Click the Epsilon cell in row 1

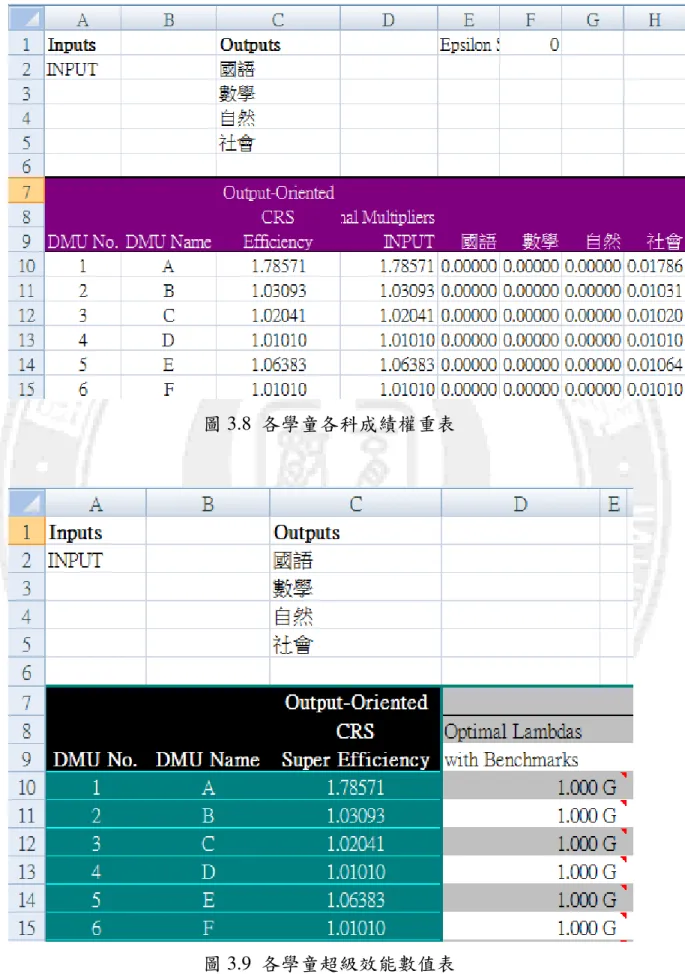pyautogui.click(x=469, y=45)
